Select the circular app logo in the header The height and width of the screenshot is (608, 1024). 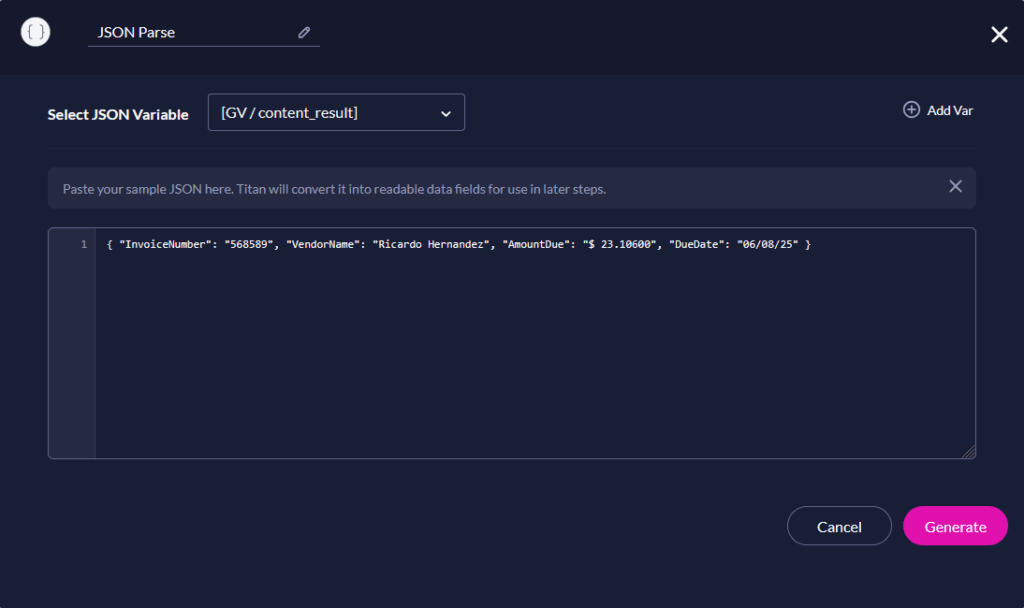pos(35,31)
